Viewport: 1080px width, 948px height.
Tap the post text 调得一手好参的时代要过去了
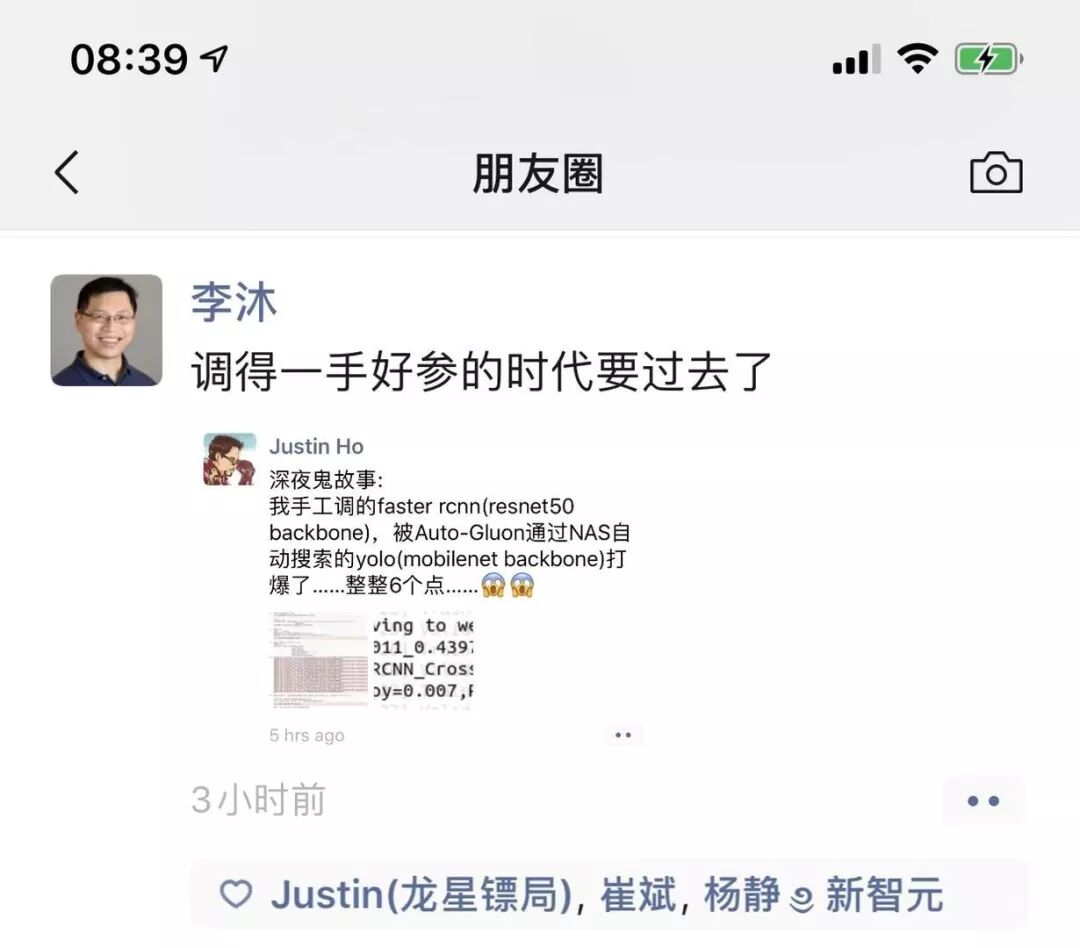(x=481, y=371)
